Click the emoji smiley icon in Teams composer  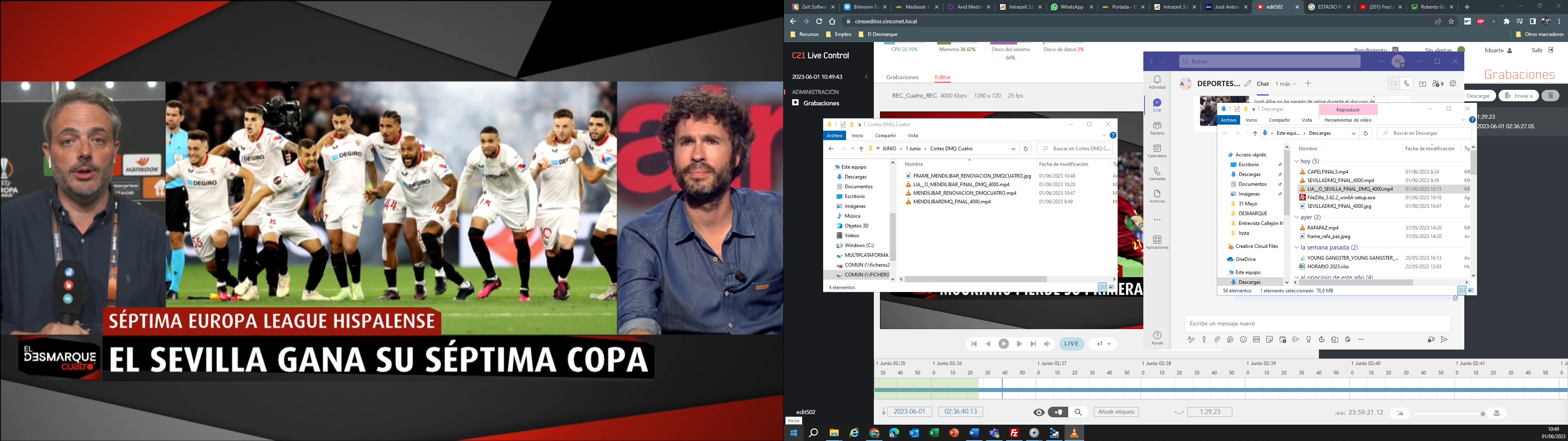click(1243, 339)
